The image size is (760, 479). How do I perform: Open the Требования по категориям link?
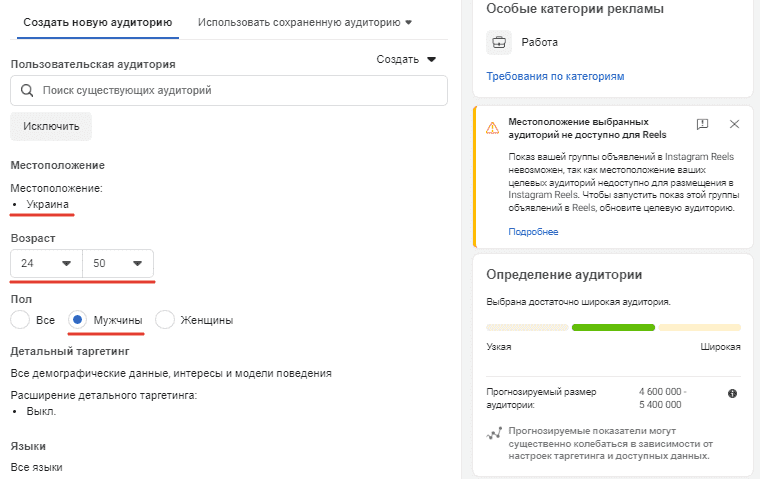tap(554, 76)
